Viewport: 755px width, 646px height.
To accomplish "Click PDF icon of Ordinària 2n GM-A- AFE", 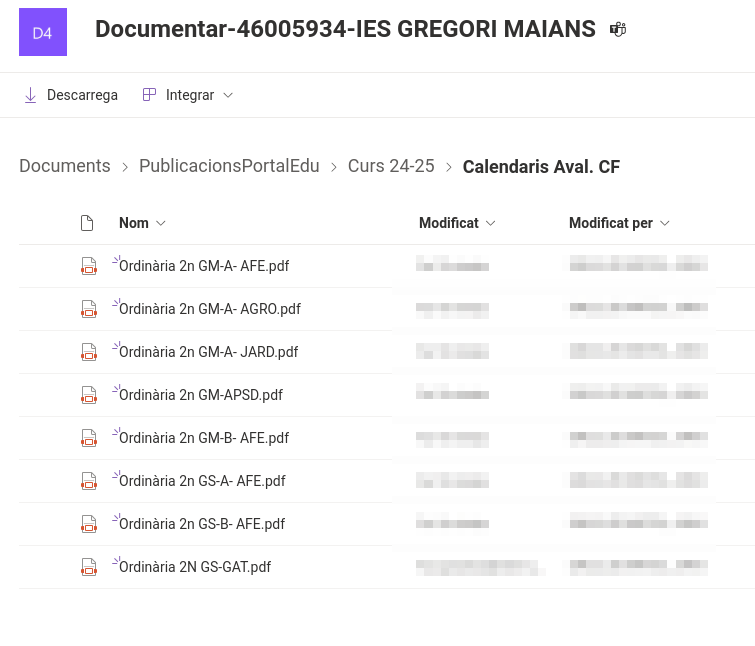I will pos(89,266).
